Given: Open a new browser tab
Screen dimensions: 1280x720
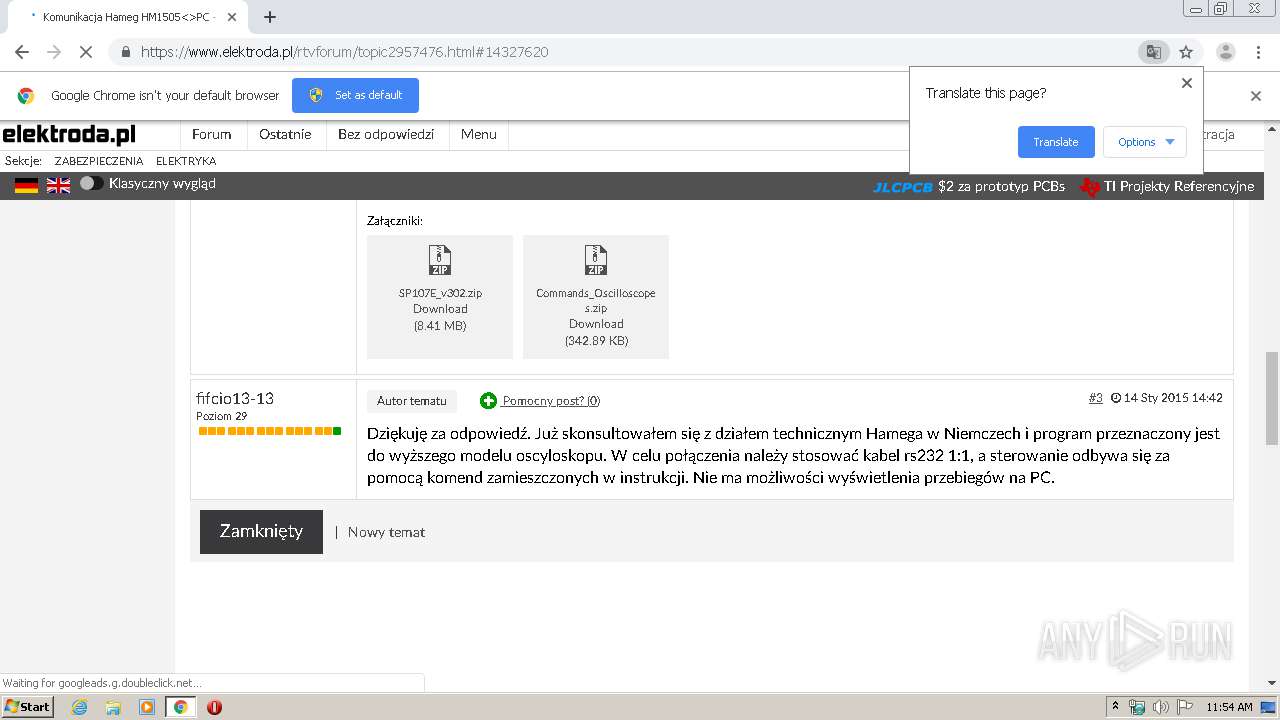Looking at the screenshot, I should [x=270, y=17].
